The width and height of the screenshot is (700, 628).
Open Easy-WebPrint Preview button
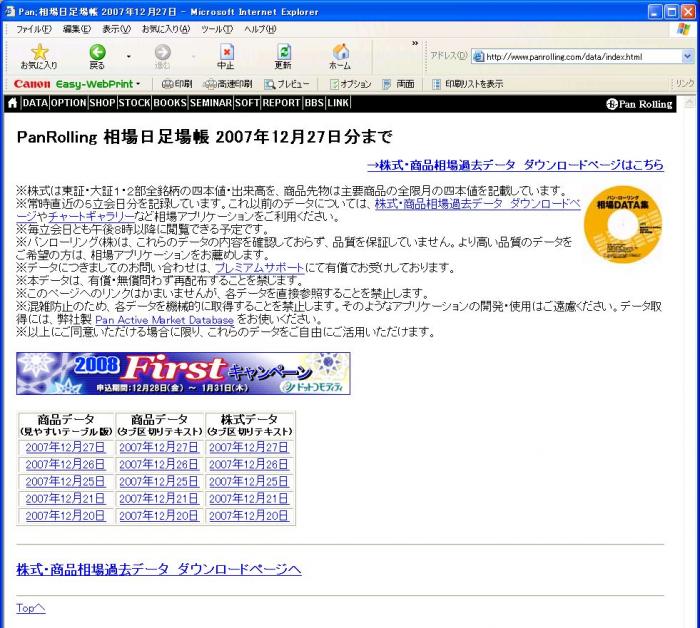[292, 84]
